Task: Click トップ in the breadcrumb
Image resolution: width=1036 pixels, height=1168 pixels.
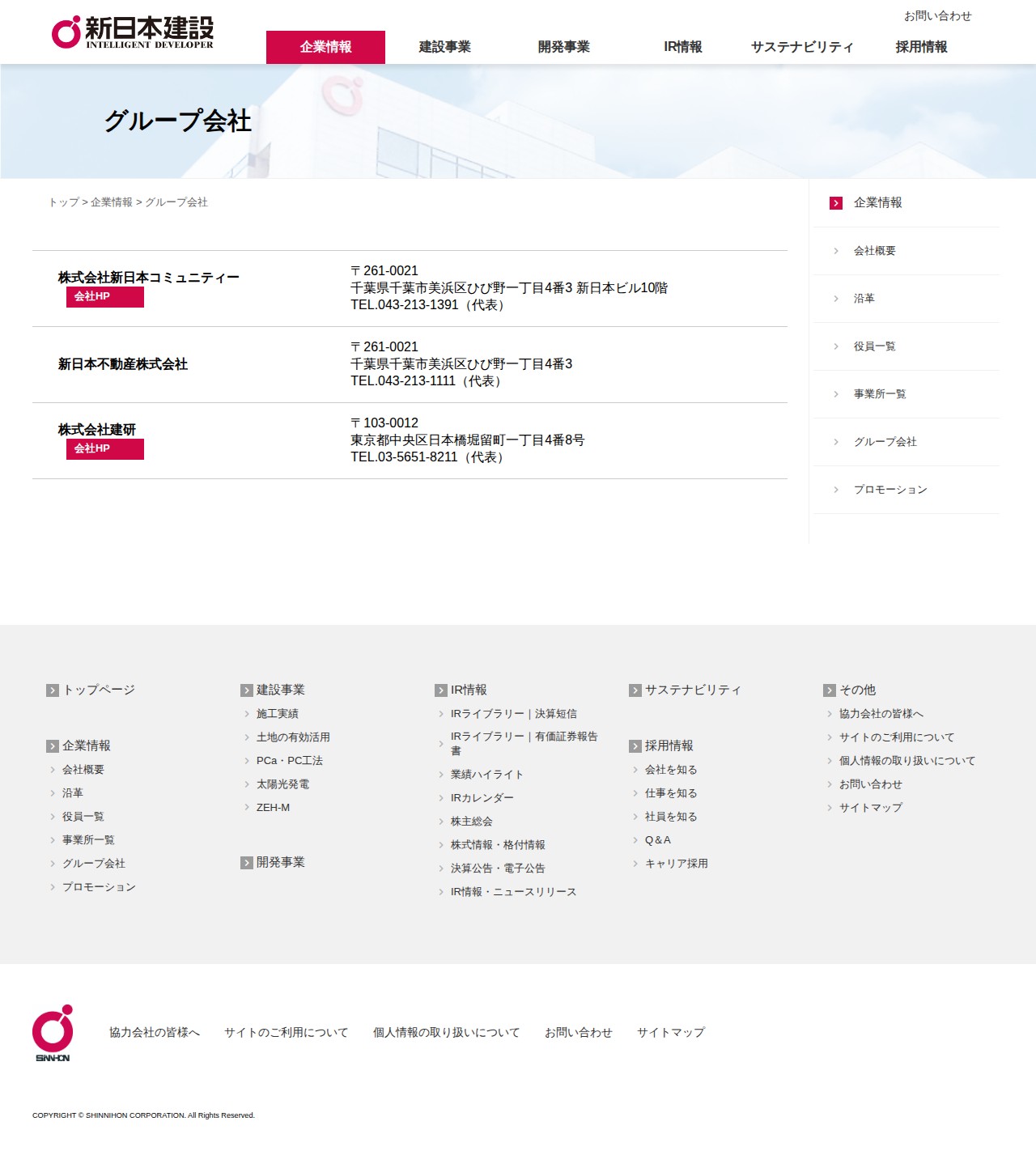Action: point(64,202)
